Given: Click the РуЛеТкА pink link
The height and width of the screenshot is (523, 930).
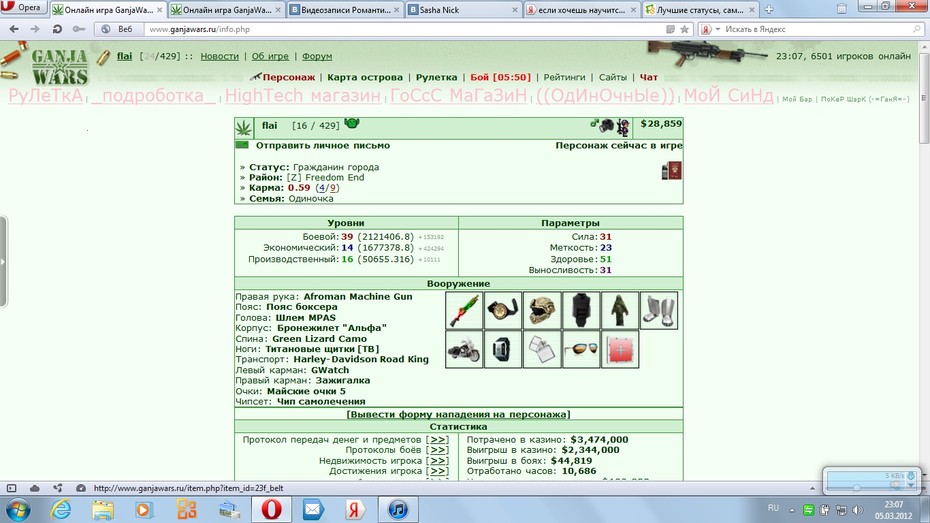Looking at the screenshot, I should pos(46,95).
